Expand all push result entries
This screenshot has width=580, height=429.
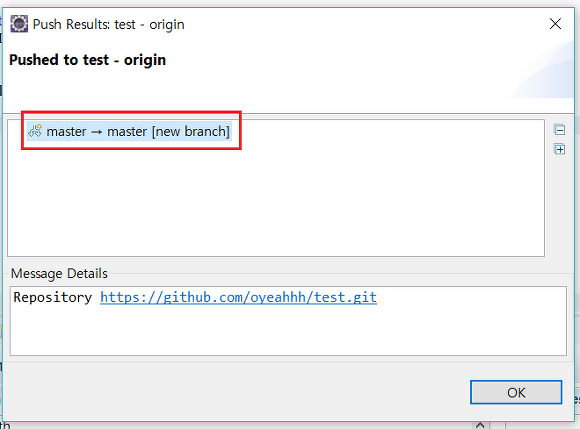point(559,149)
